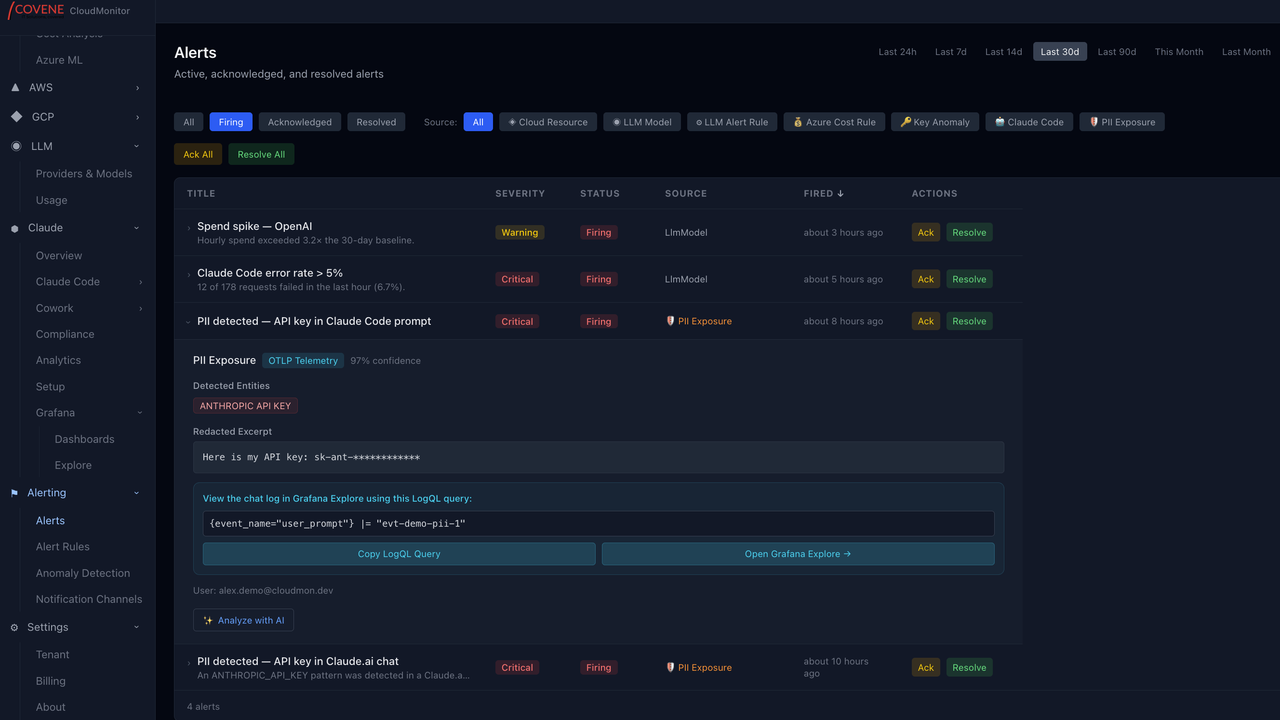
Task: Toggle the Acknowledged status filter
Action: click(x=299, y=122)
